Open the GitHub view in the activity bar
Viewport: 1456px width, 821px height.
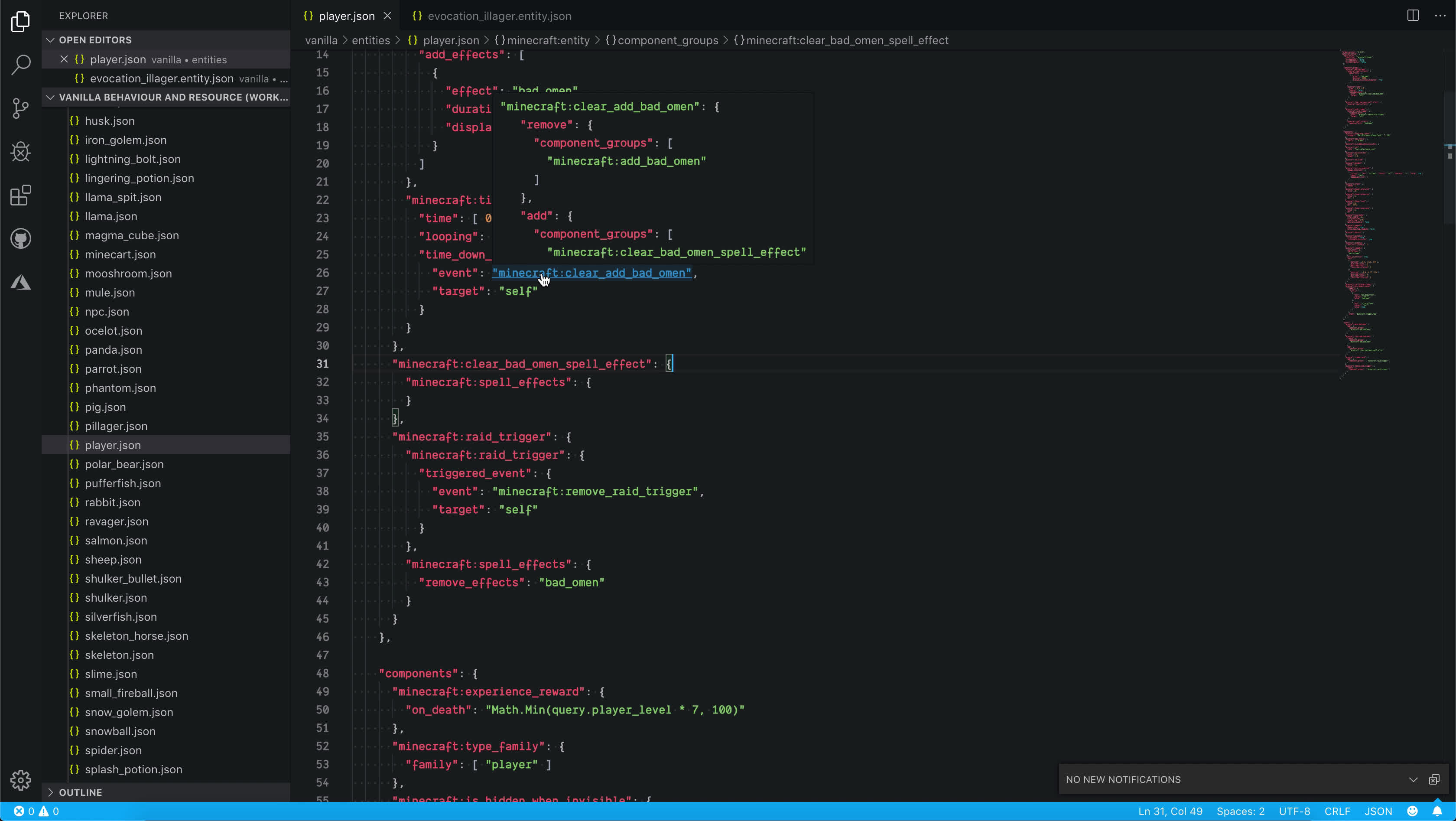pyautogui.click(x=20, y=238)
